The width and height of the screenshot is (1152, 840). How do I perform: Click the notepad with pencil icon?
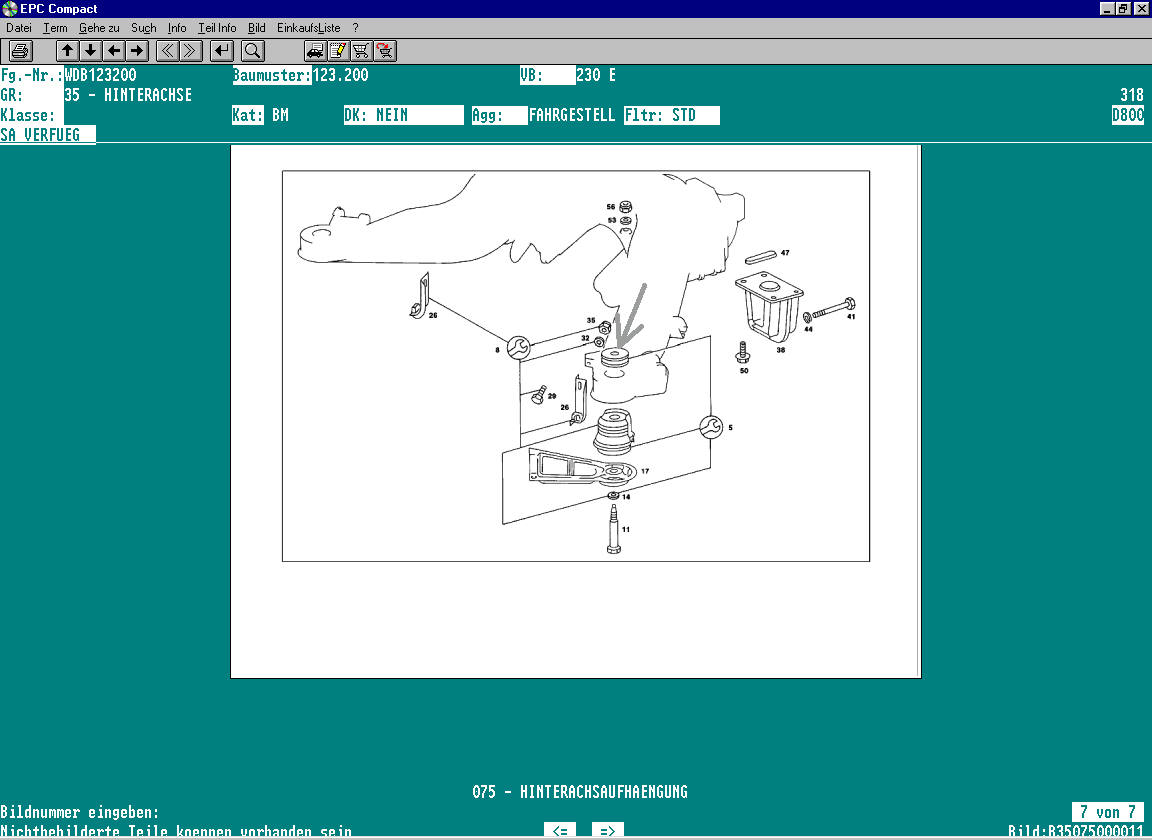[x=338, y=51]
